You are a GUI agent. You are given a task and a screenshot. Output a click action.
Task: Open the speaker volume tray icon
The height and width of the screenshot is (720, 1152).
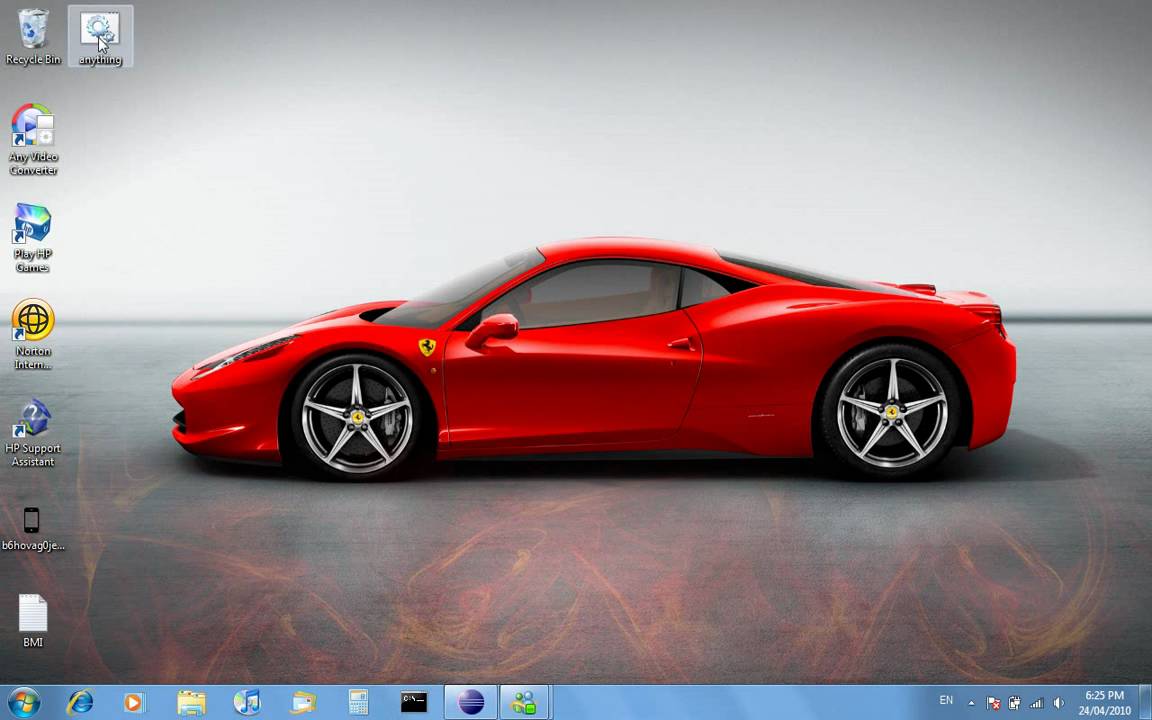(x=1059, y=703)
